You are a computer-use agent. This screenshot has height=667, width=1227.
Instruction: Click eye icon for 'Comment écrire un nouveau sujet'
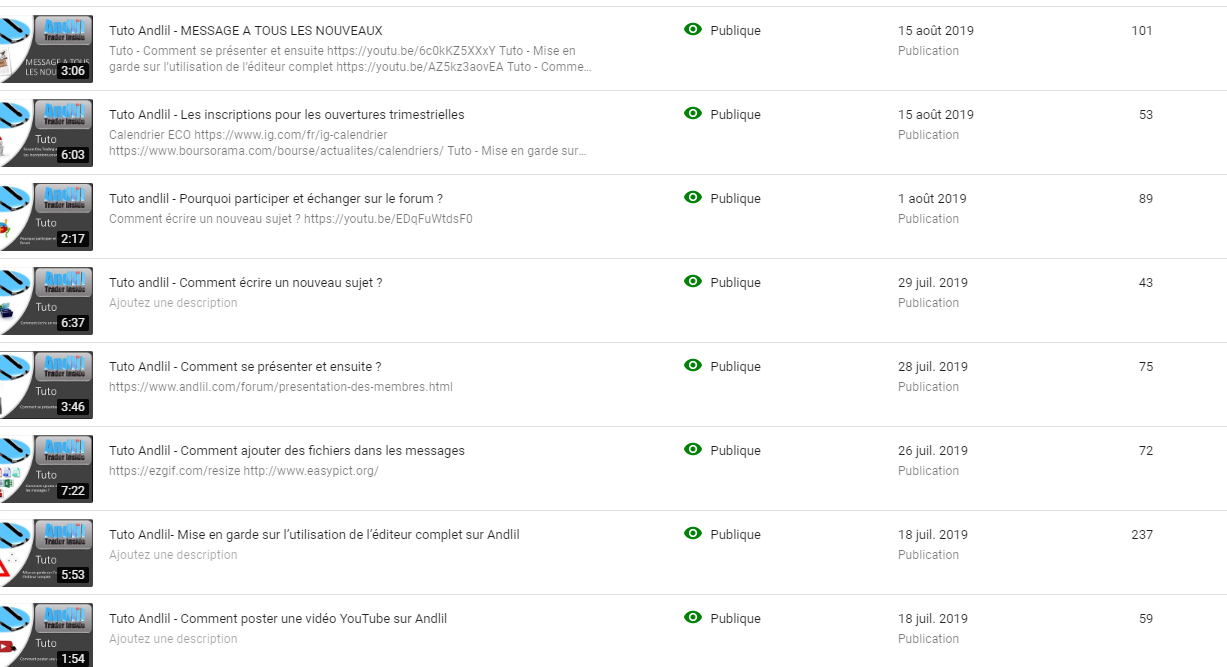(692, 282)
